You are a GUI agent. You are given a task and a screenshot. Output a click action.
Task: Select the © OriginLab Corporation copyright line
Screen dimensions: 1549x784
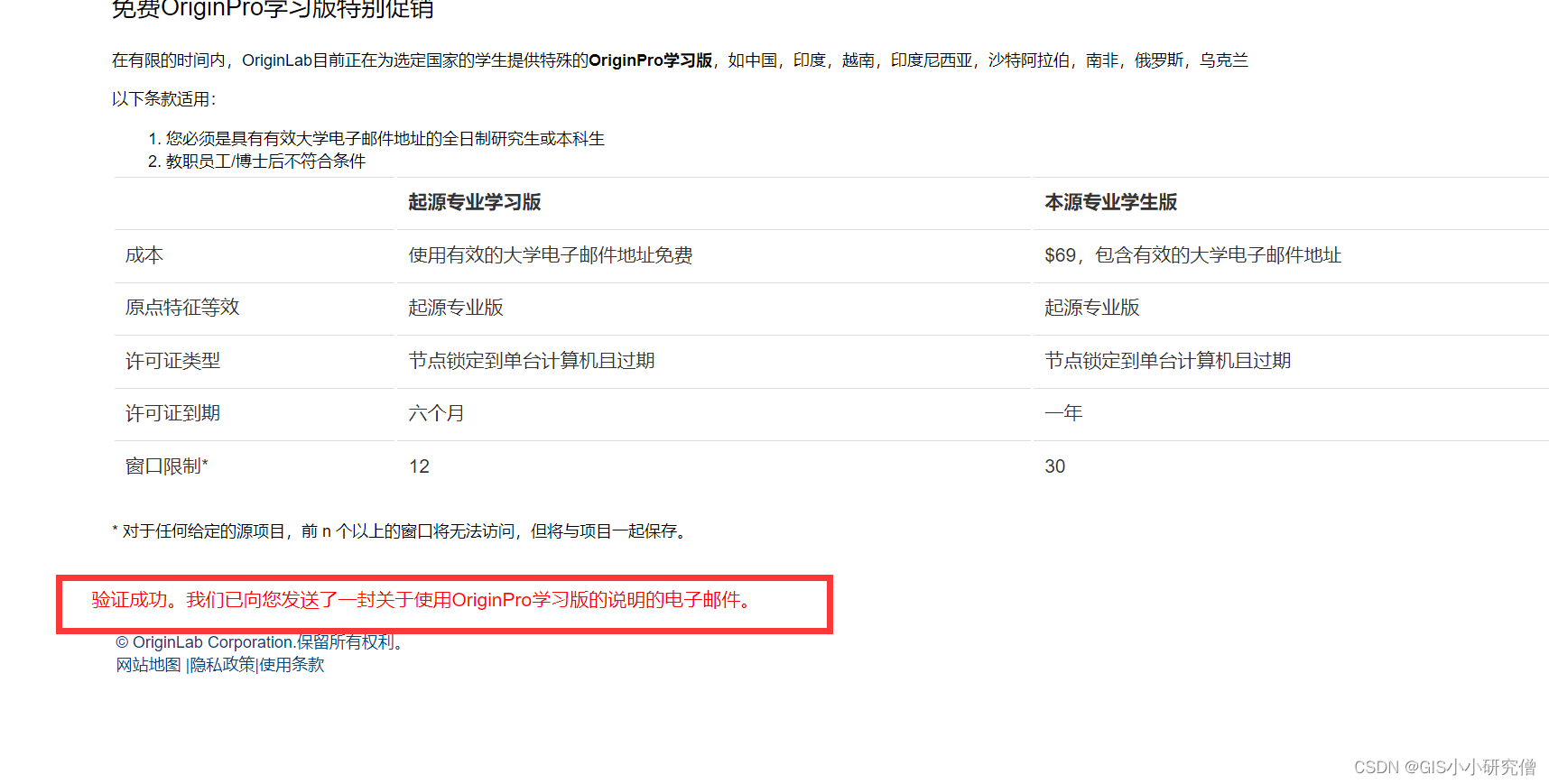pos(261,642)
